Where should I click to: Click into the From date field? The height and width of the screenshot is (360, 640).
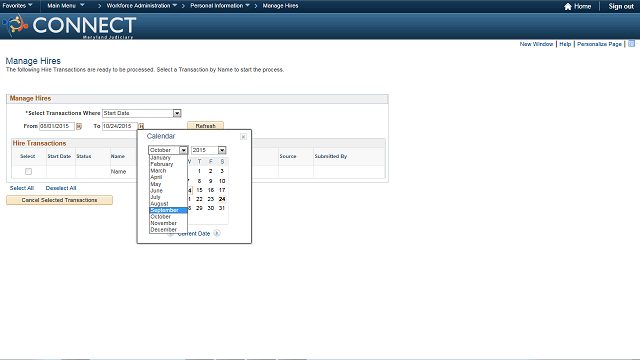click(x=57, y=126)
